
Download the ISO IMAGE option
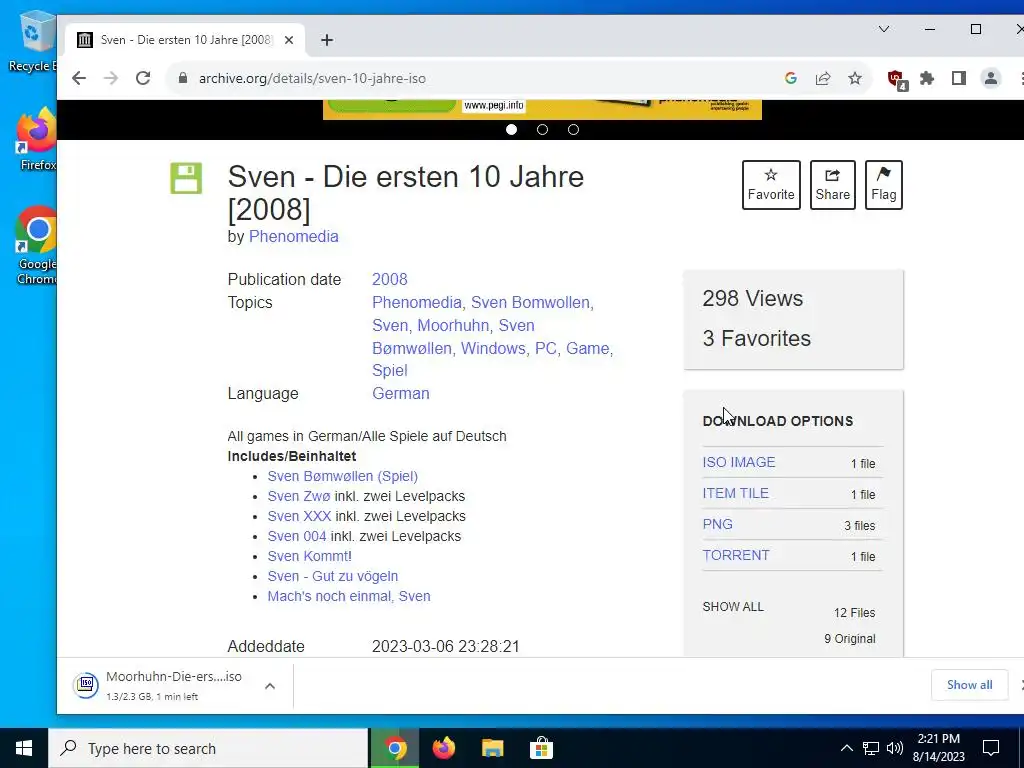pos(739,462)
